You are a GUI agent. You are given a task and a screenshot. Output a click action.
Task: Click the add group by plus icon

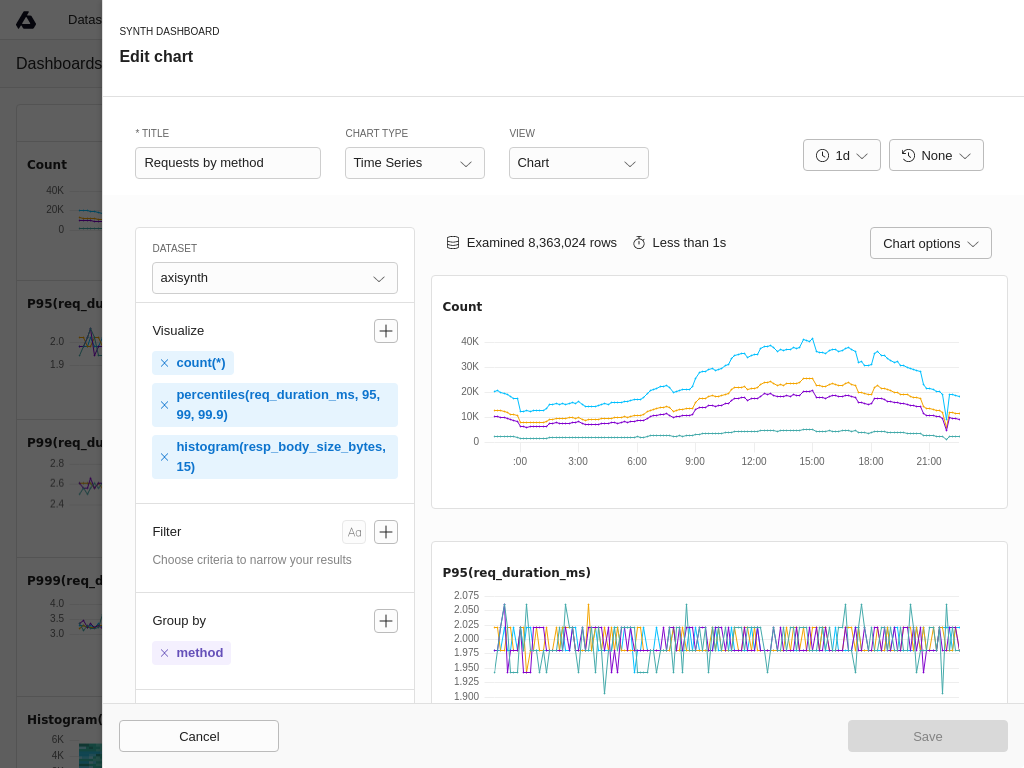[386, 621]
